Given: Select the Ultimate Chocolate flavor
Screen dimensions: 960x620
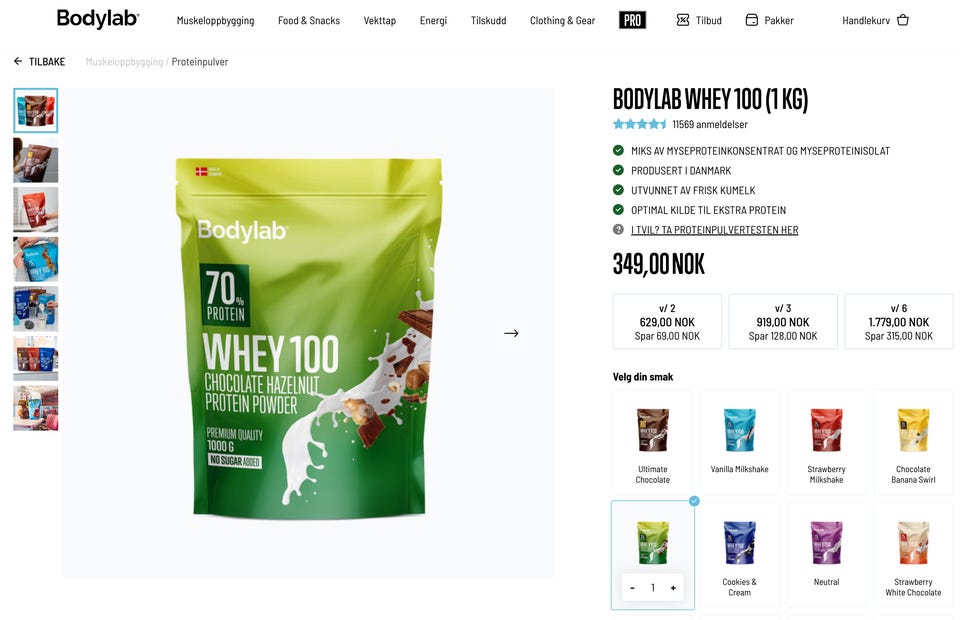Looking at the screenshot, I should tap(653, 443).
